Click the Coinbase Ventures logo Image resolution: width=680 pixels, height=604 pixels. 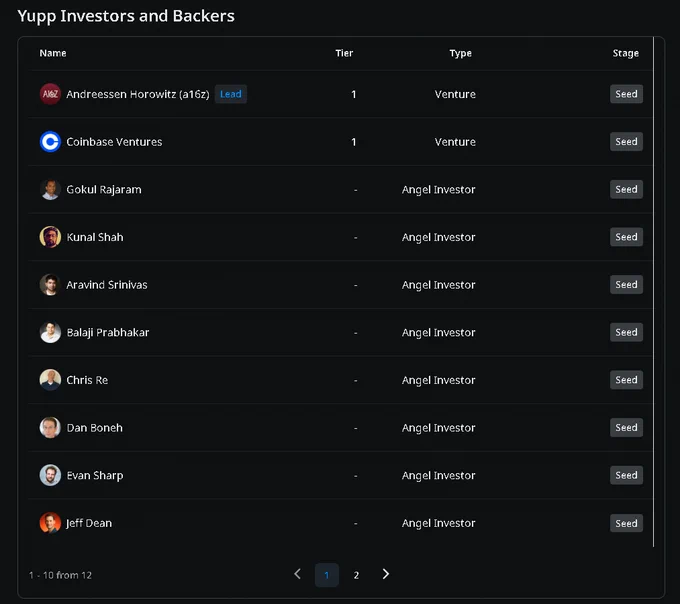[50, 142]
